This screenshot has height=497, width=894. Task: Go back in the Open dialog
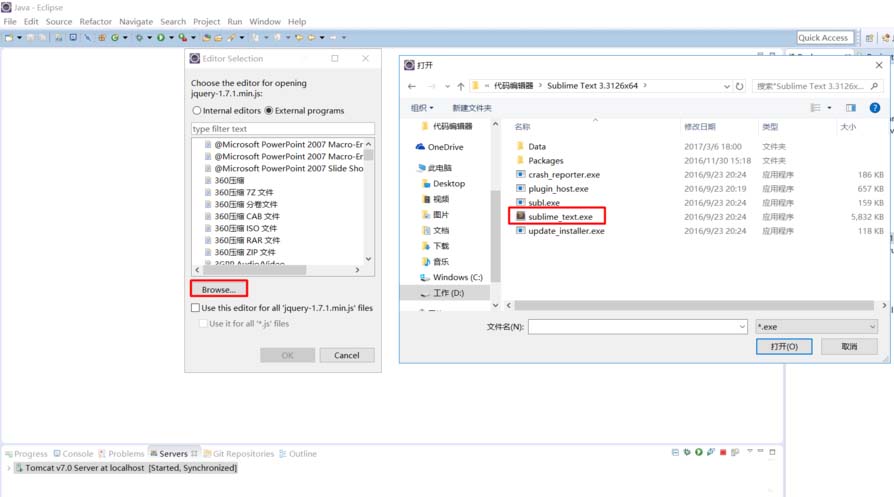click(x=412, y=86)
